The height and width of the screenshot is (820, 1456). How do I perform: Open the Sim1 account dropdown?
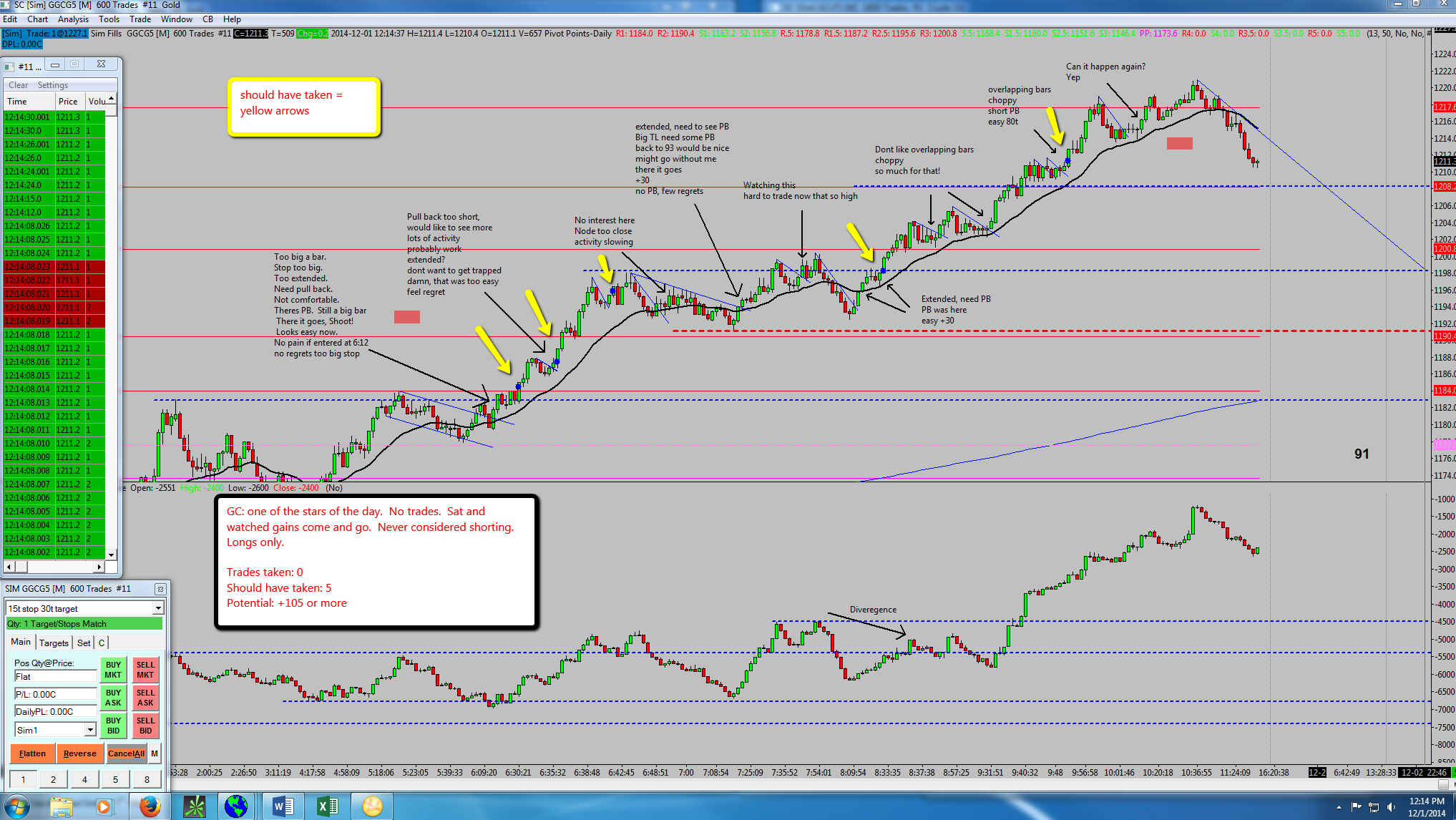[x=90, y=730]
